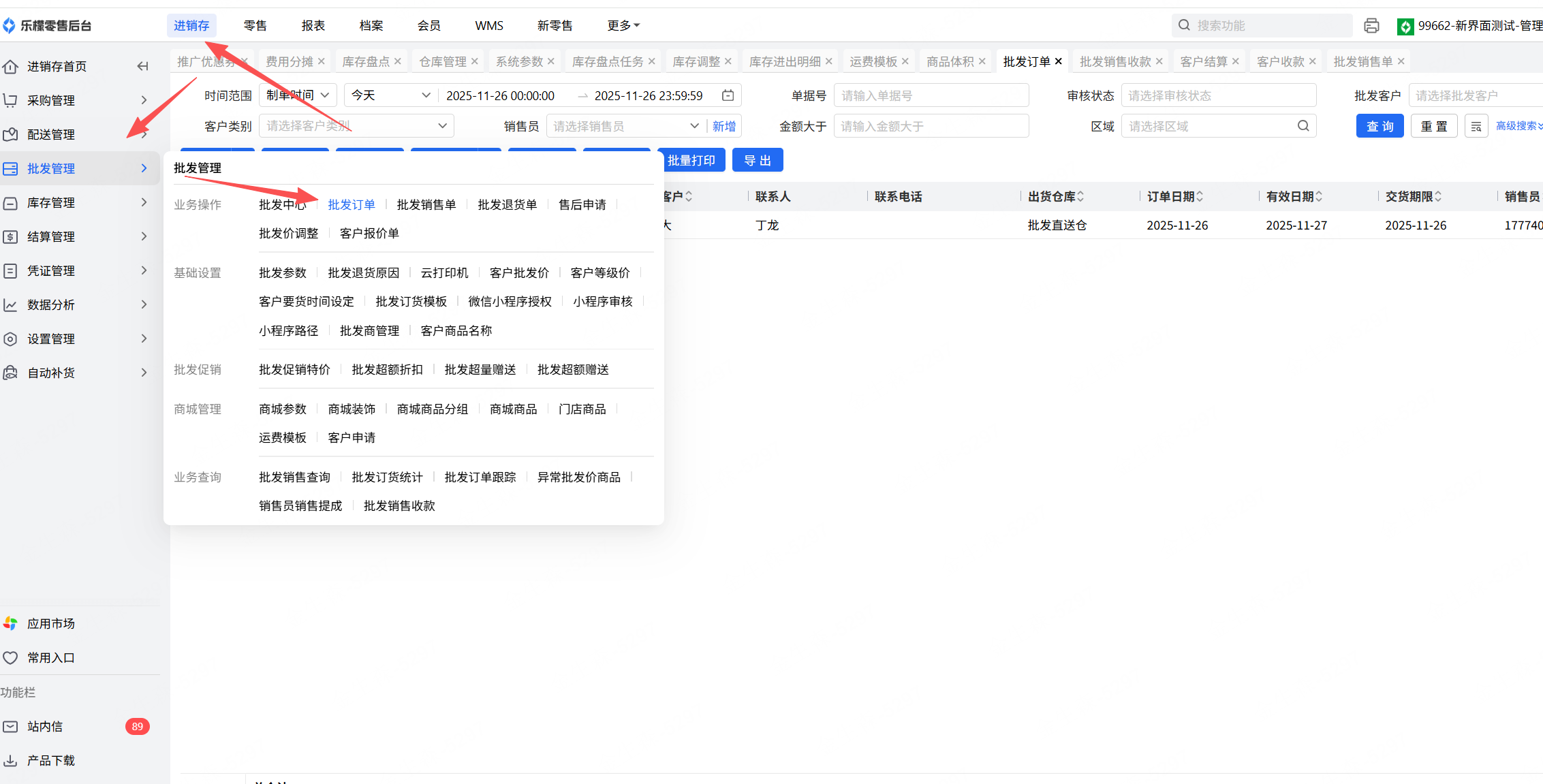Click the 查询 search button
Viewport: 1543px width, 784px height.
1380,127
